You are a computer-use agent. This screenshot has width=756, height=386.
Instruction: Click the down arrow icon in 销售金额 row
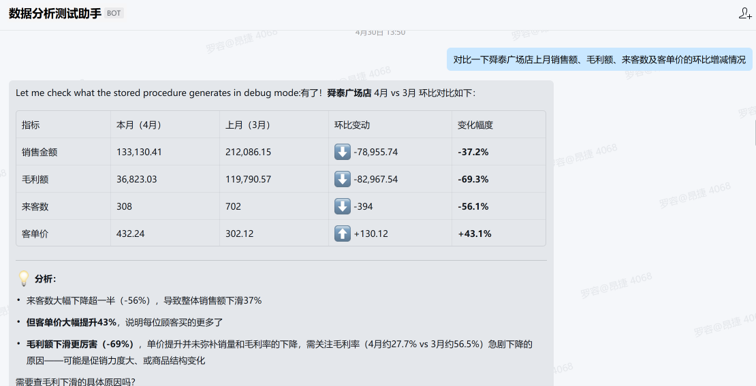342,152
